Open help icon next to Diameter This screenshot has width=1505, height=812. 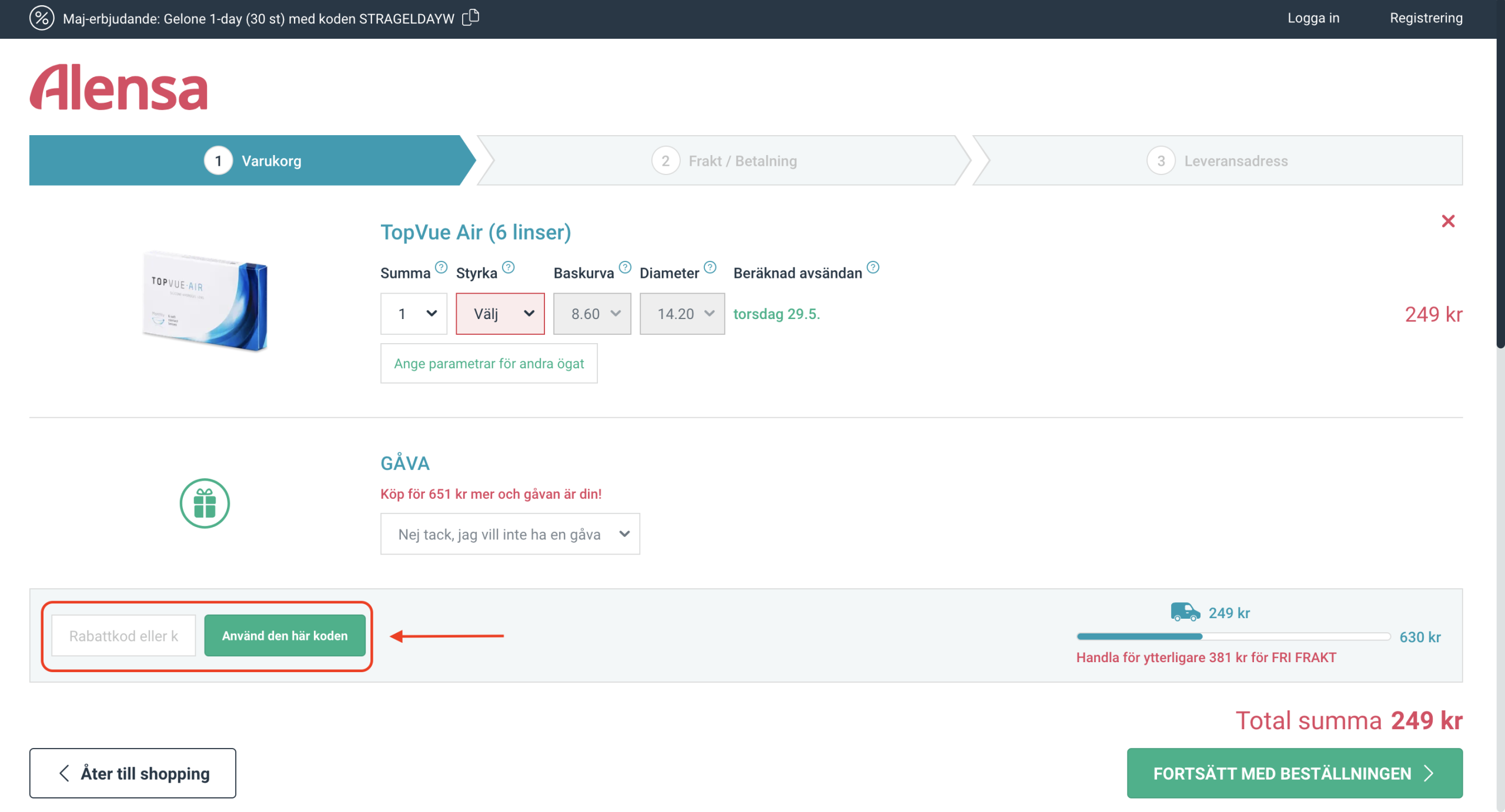tap(710, 267)
